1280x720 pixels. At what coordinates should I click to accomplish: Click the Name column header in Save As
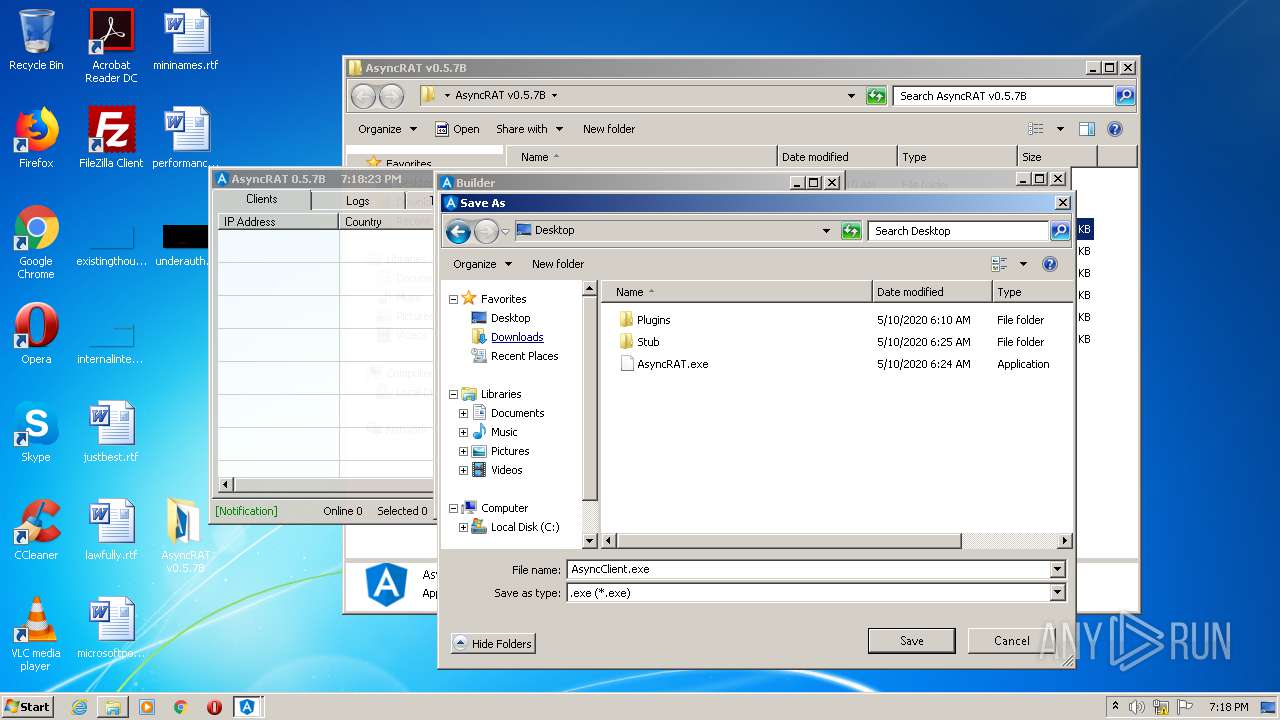[737, 292]
